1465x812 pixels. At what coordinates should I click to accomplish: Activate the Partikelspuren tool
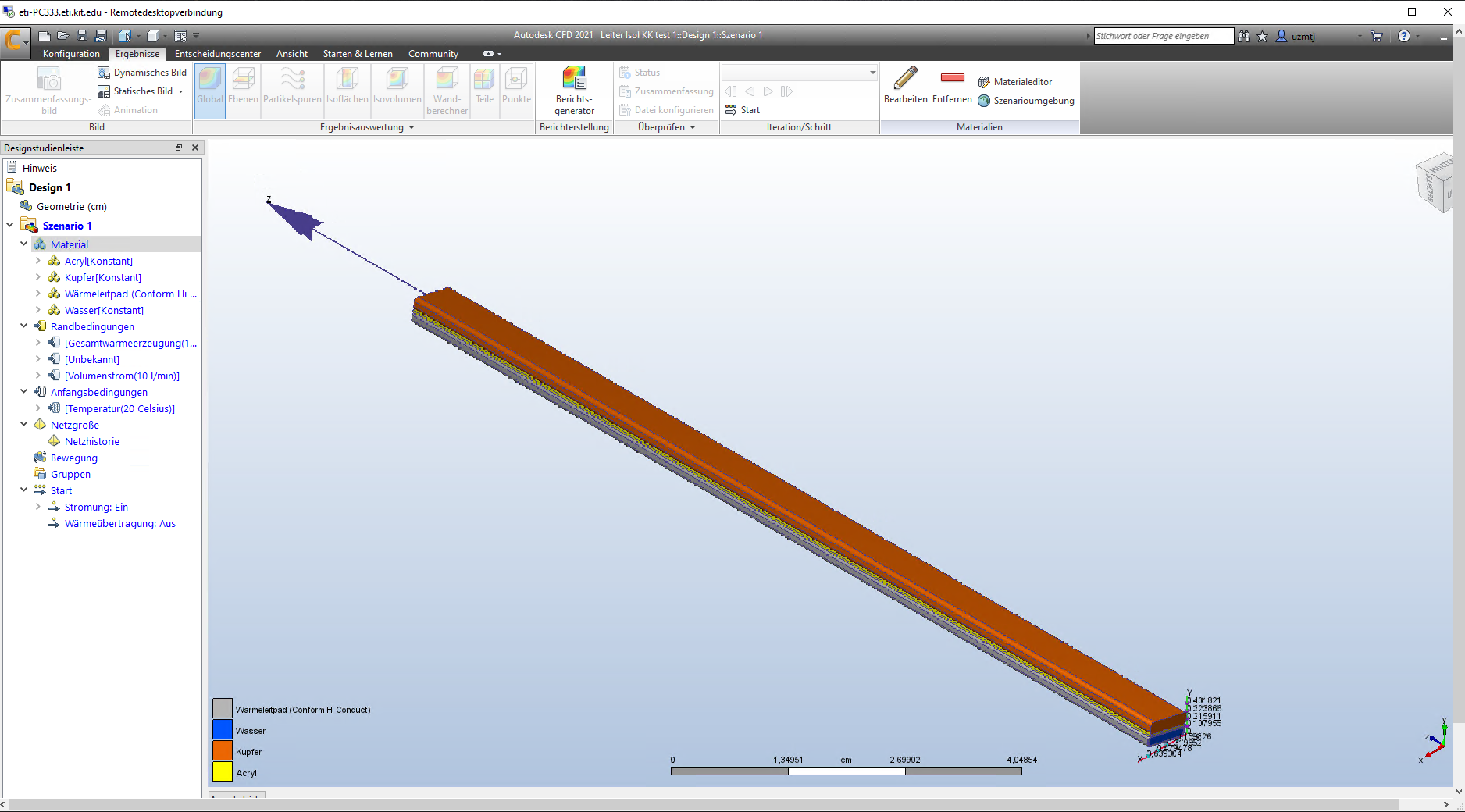(x=292, y=87)
